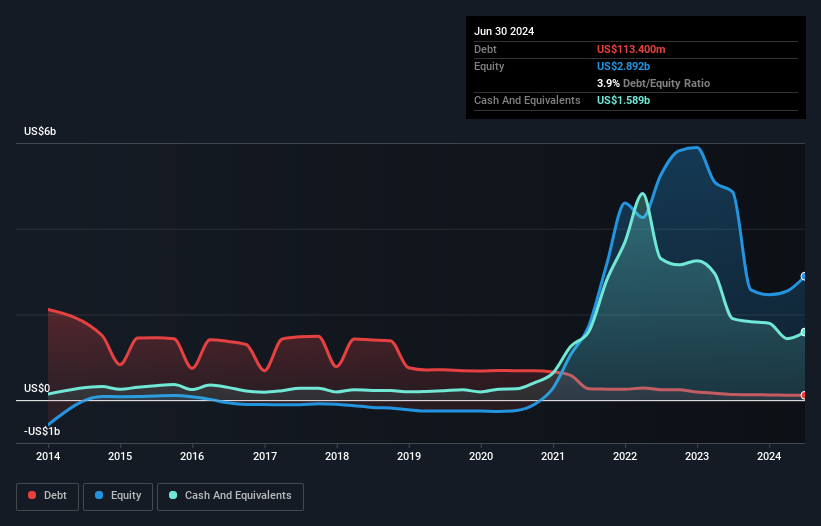Viewport: 821px width, 526px height.
Task: Click the Jun 30 2024 tooltip date
Action: pos(504,31)
